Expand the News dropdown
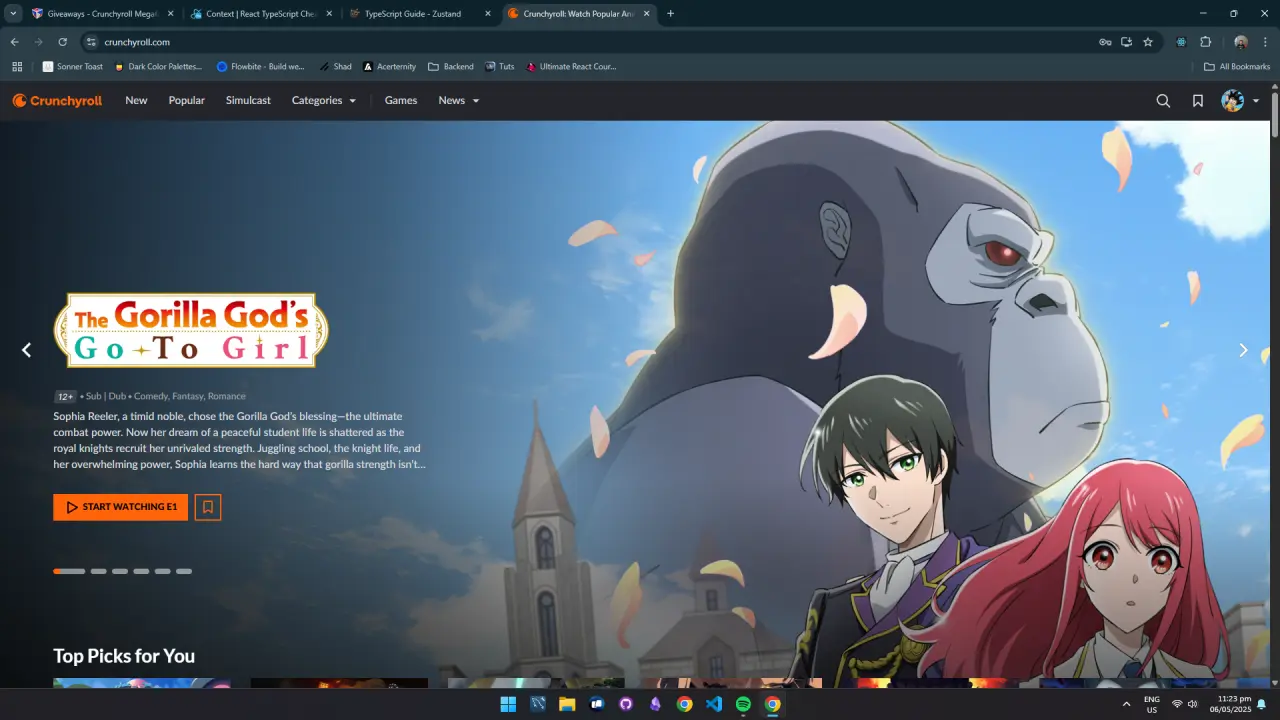This screenshot has height=720, width=1280. pyautogui.click(x=459, y=100)
